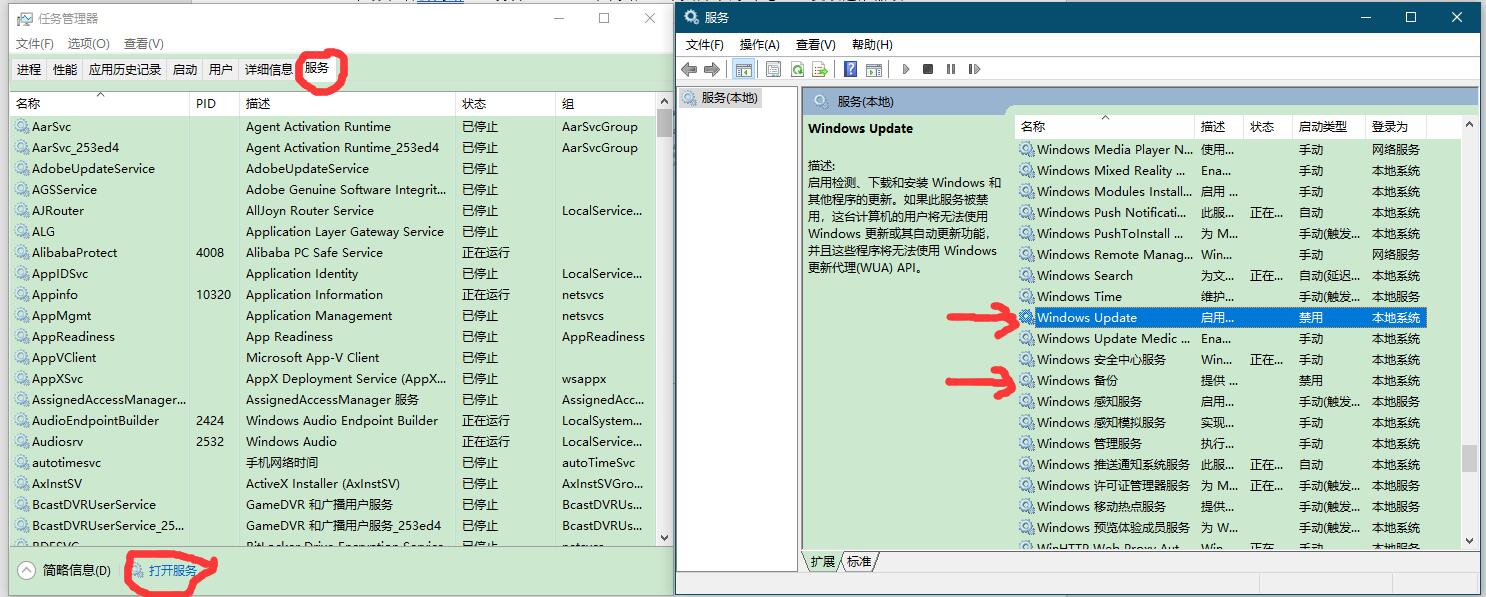Click the Services window title bar icon
Image resolution: width=1486 pixels, height=597 pixels.
pyautogui.click(x=691, y=17)
